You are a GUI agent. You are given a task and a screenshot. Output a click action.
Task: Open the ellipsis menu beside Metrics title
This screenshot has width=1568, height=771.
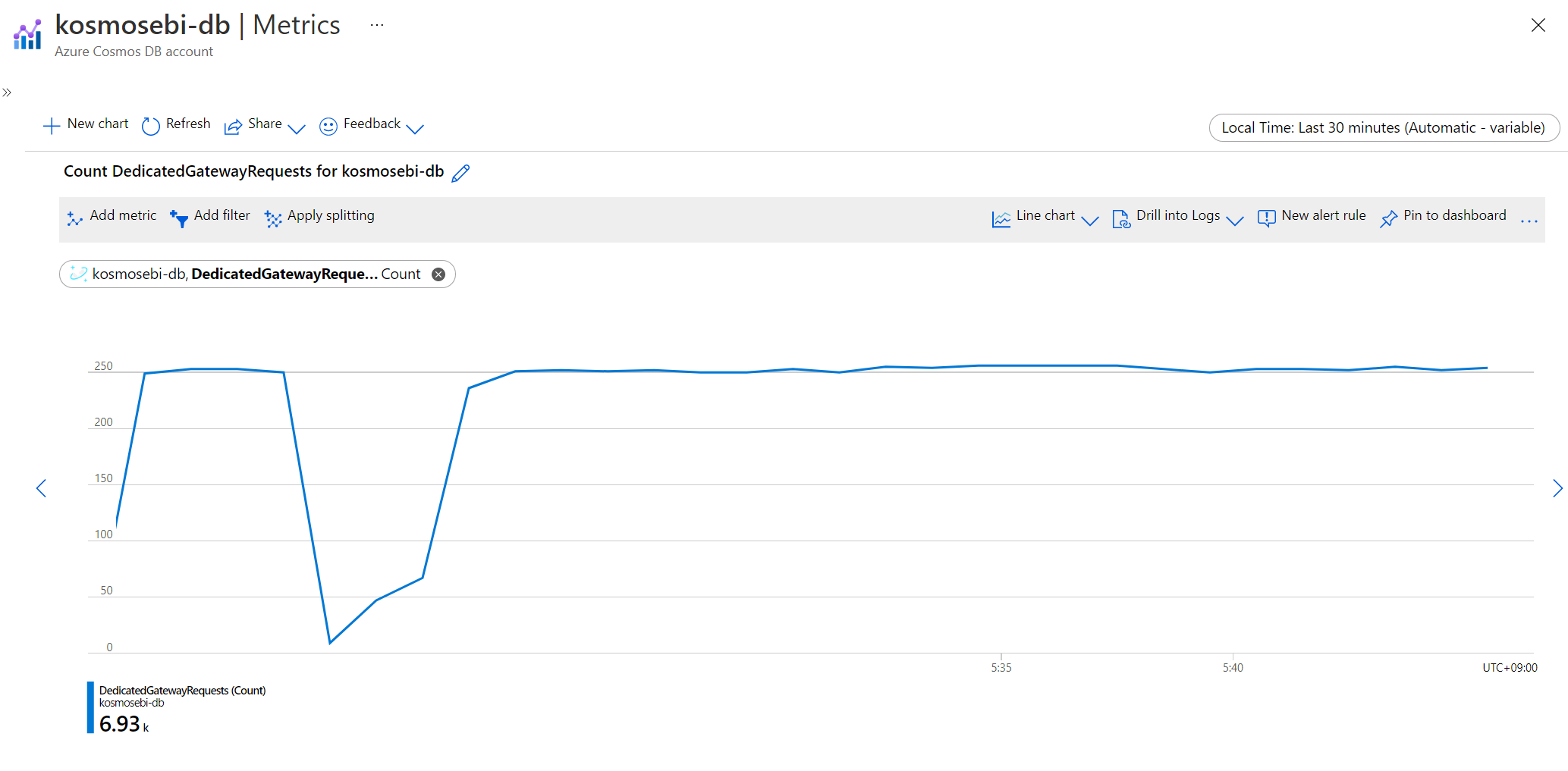tap(377, 25)
